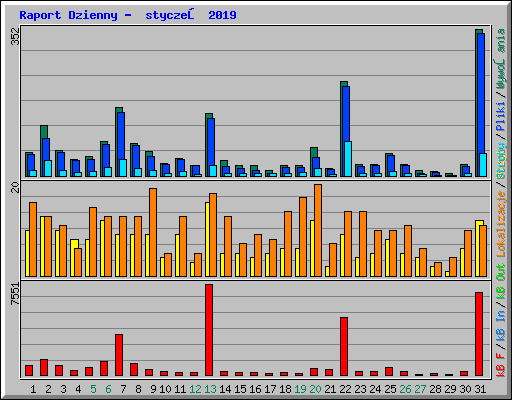Click day label '22' on the x-axis
The image size is (512, 400).
(345, 389)
